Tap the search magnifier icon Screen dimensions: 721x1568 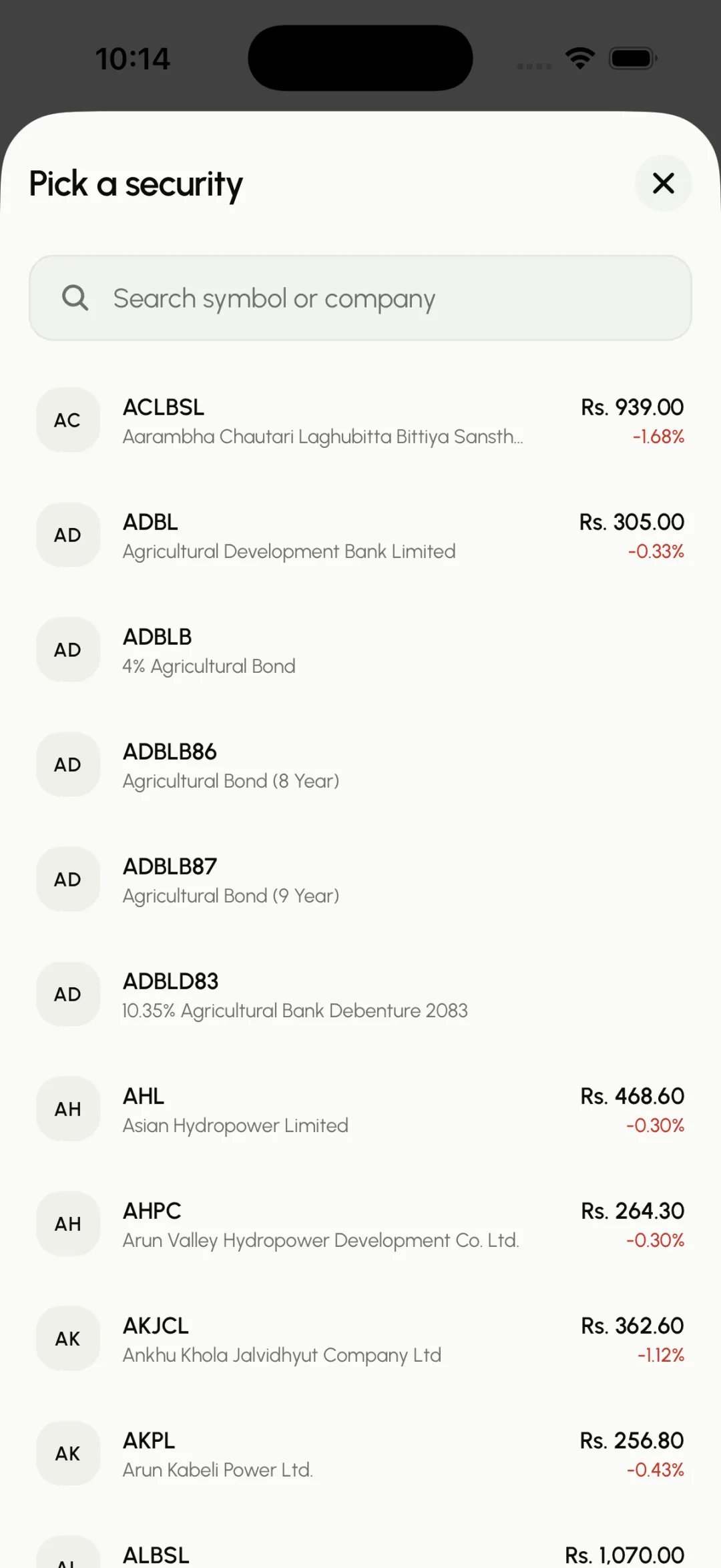click(x=75, y=298)
